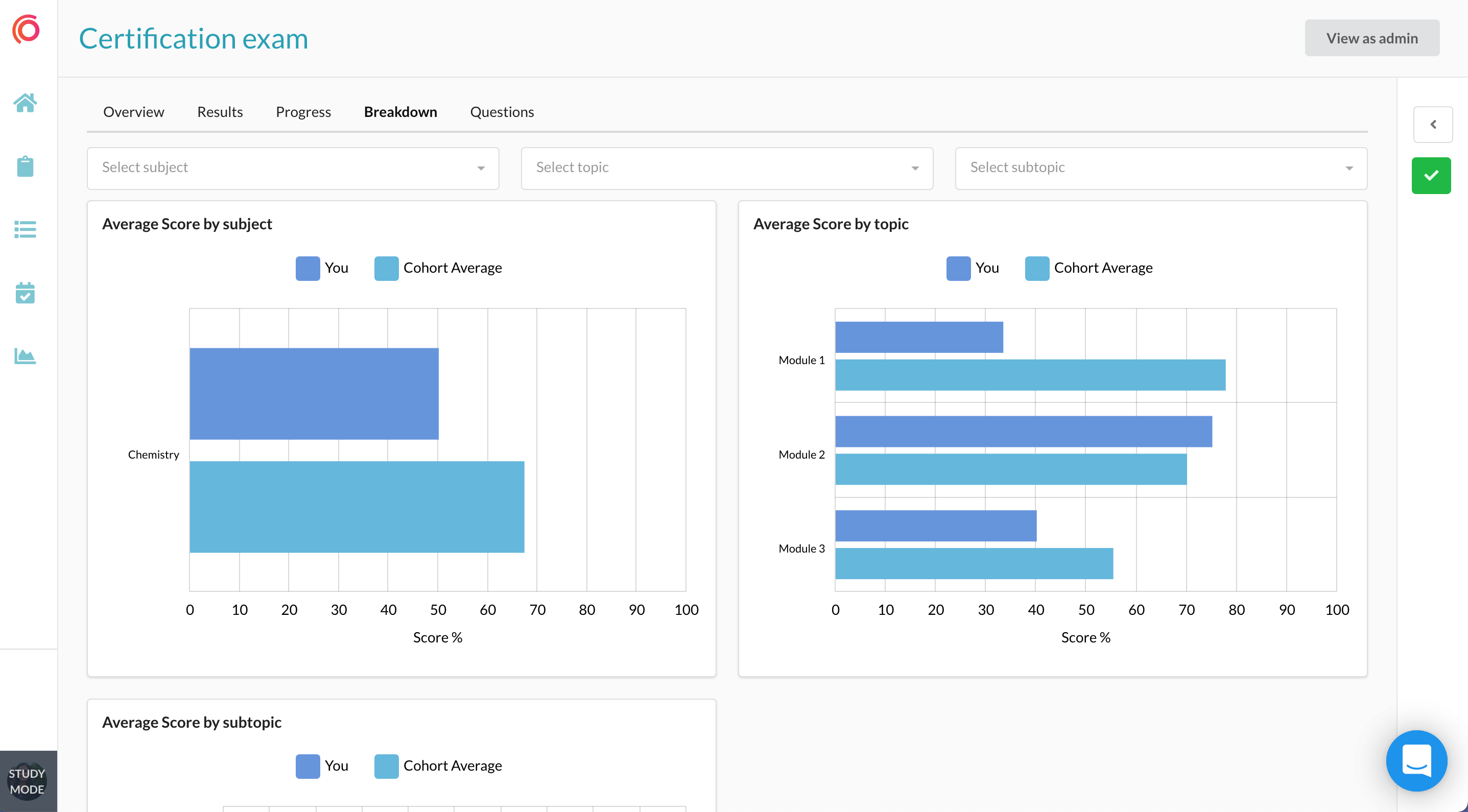Open the chat support bubble
The width and height of the screenshot is (1468, 812).
(1416, 761)
